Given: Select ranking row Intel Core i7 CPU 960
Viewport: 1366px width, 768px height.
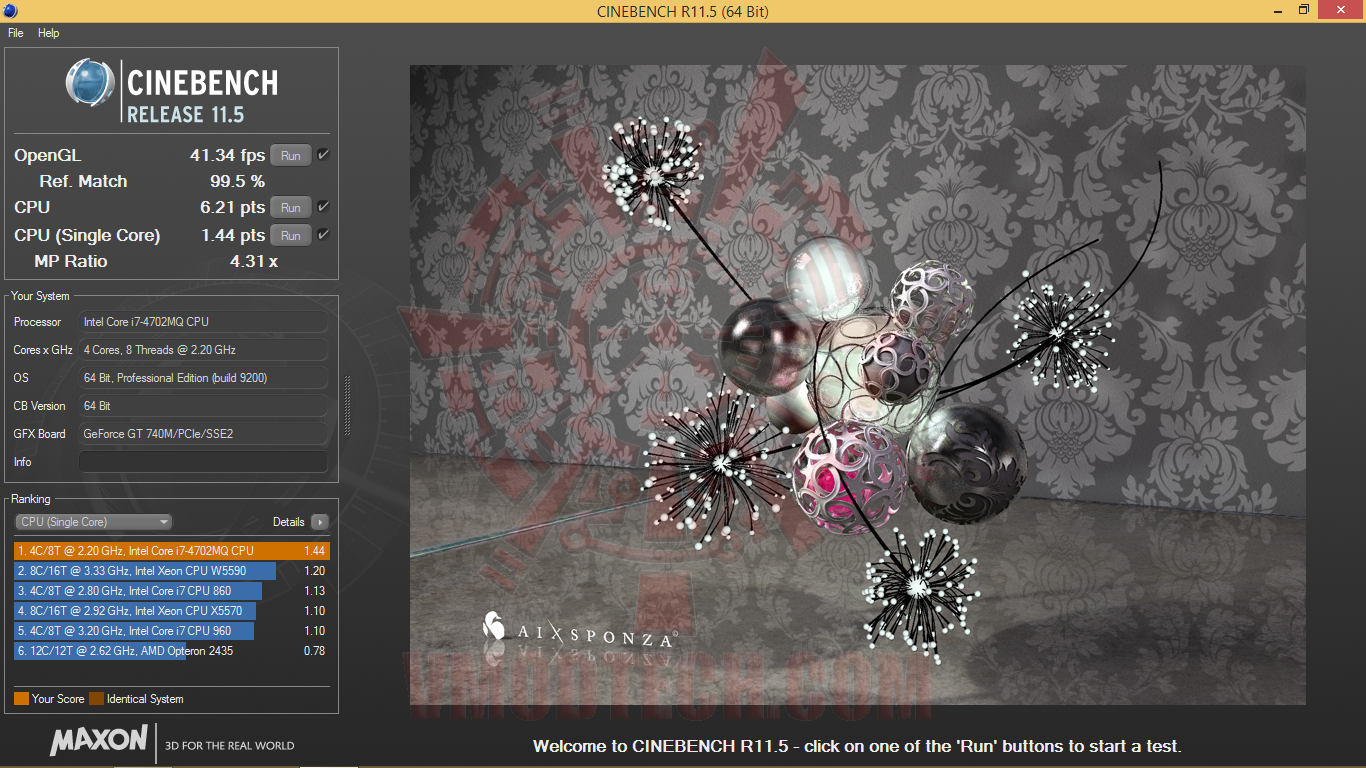Looking at the screenshot, I should [171, 631].
